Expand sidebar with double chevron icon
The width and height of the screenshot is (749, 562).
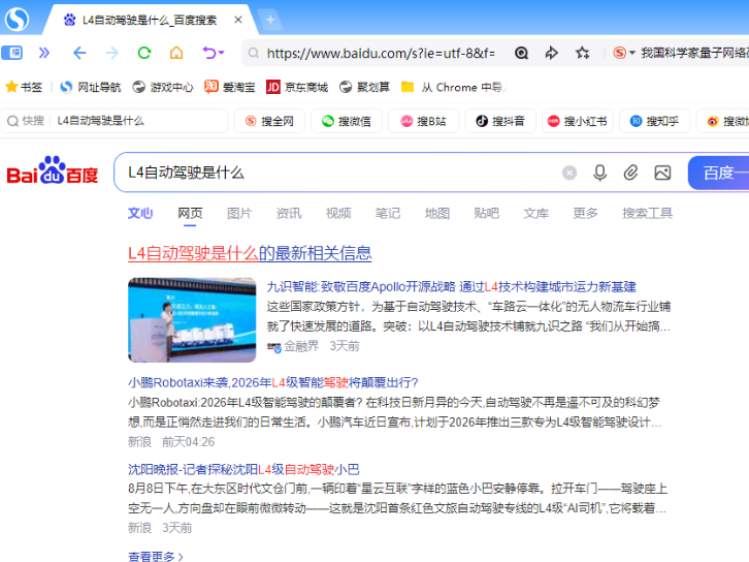pos(44,53)
